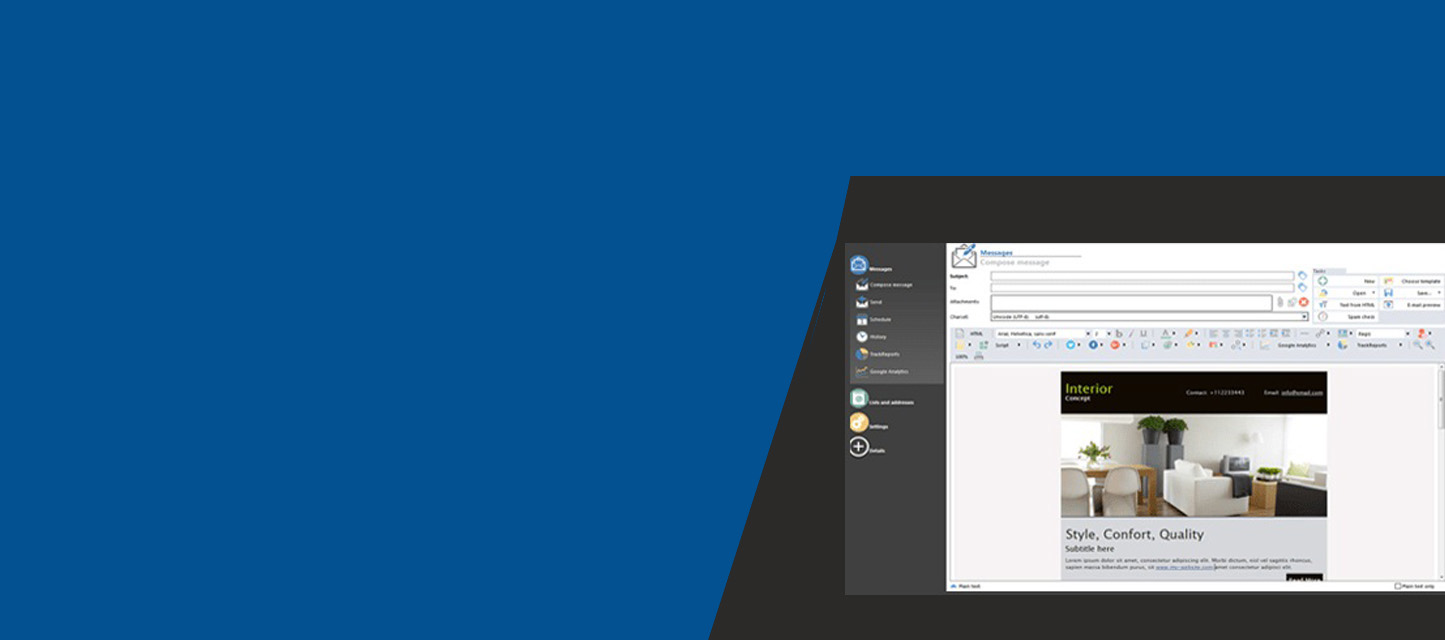
Task: Click Choose template button
Action: (1412, 281)
